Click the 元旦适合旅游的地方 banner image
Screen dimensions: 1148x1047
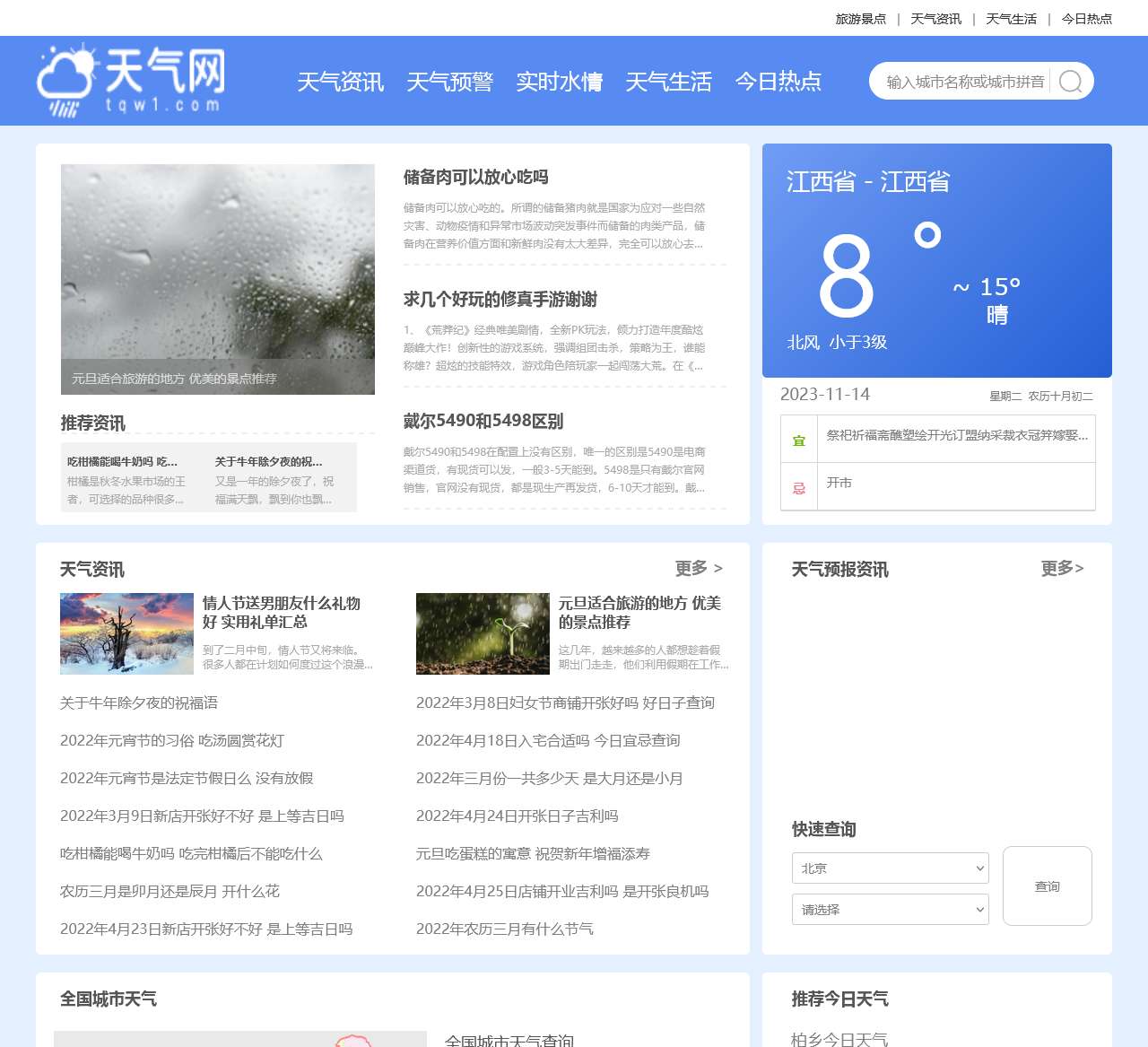click(x=217, y=279)
